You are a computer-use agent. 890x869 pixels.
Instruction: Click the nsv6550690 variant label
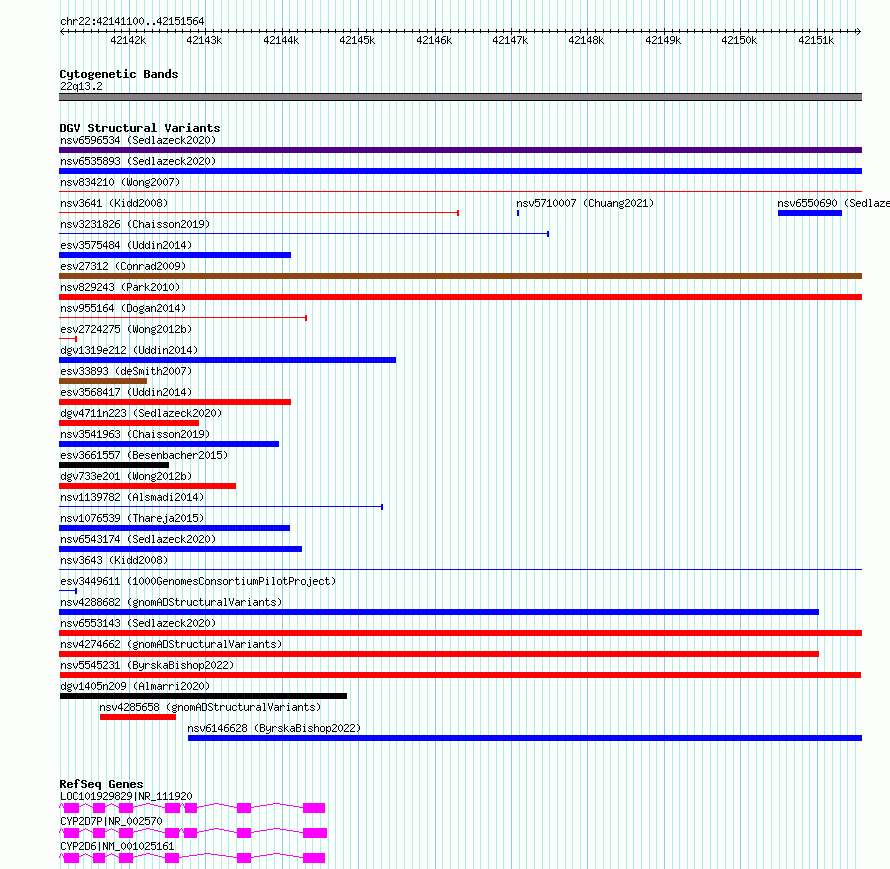coord(833,203)
